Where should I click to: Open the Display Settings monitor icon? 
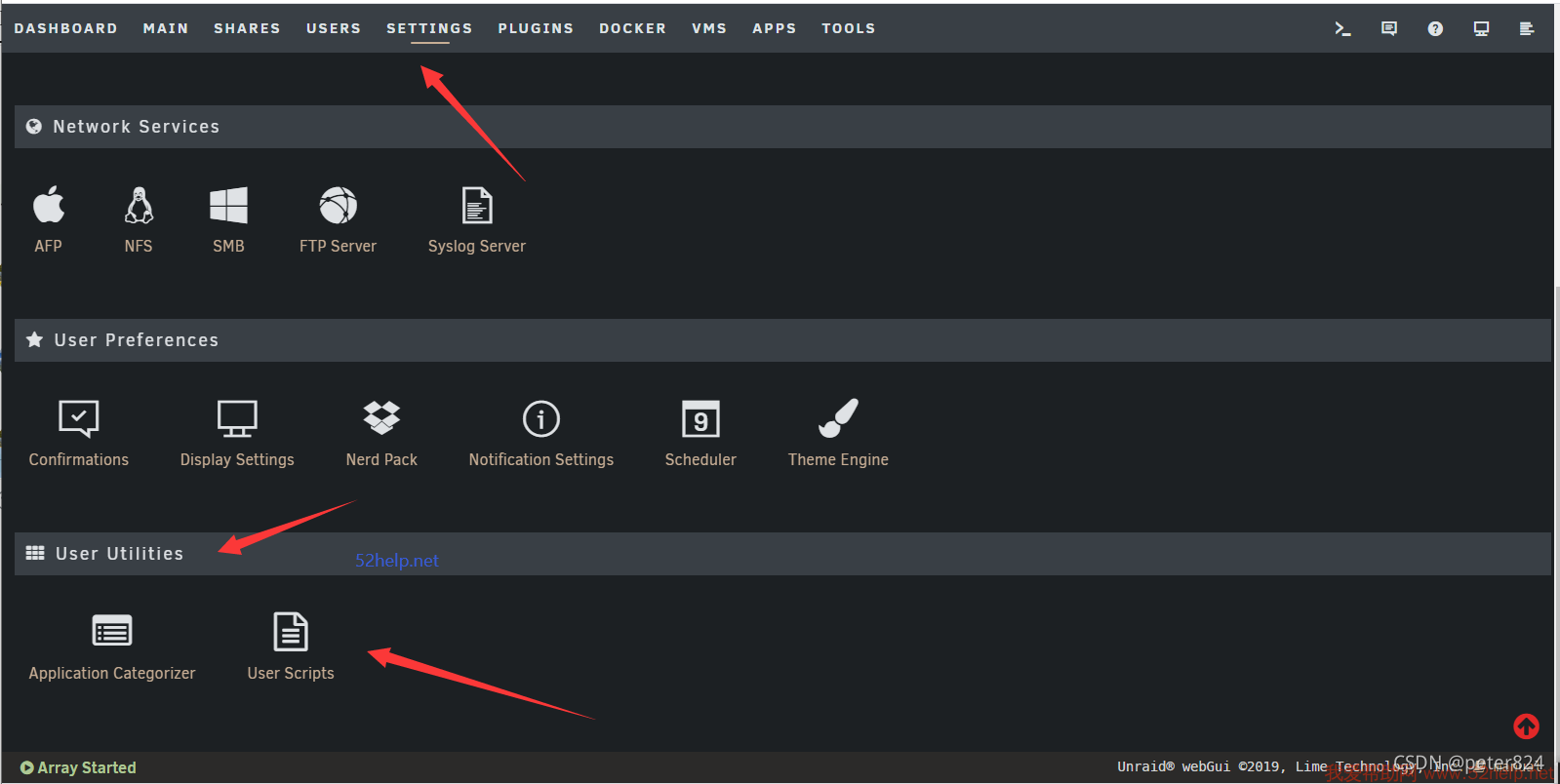(x=237, y=418)
